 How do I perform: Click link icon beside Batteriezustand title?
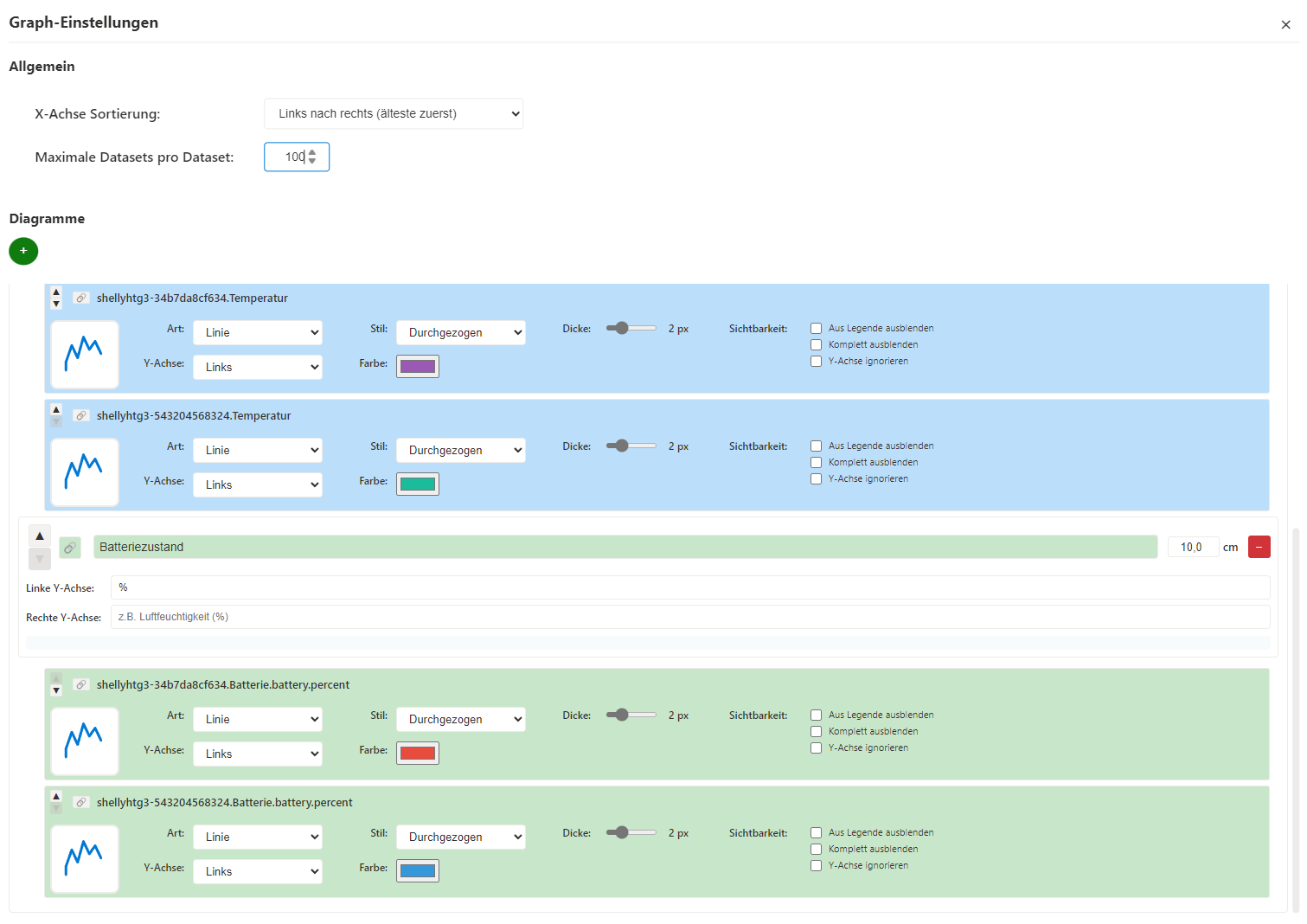(70, 548)
